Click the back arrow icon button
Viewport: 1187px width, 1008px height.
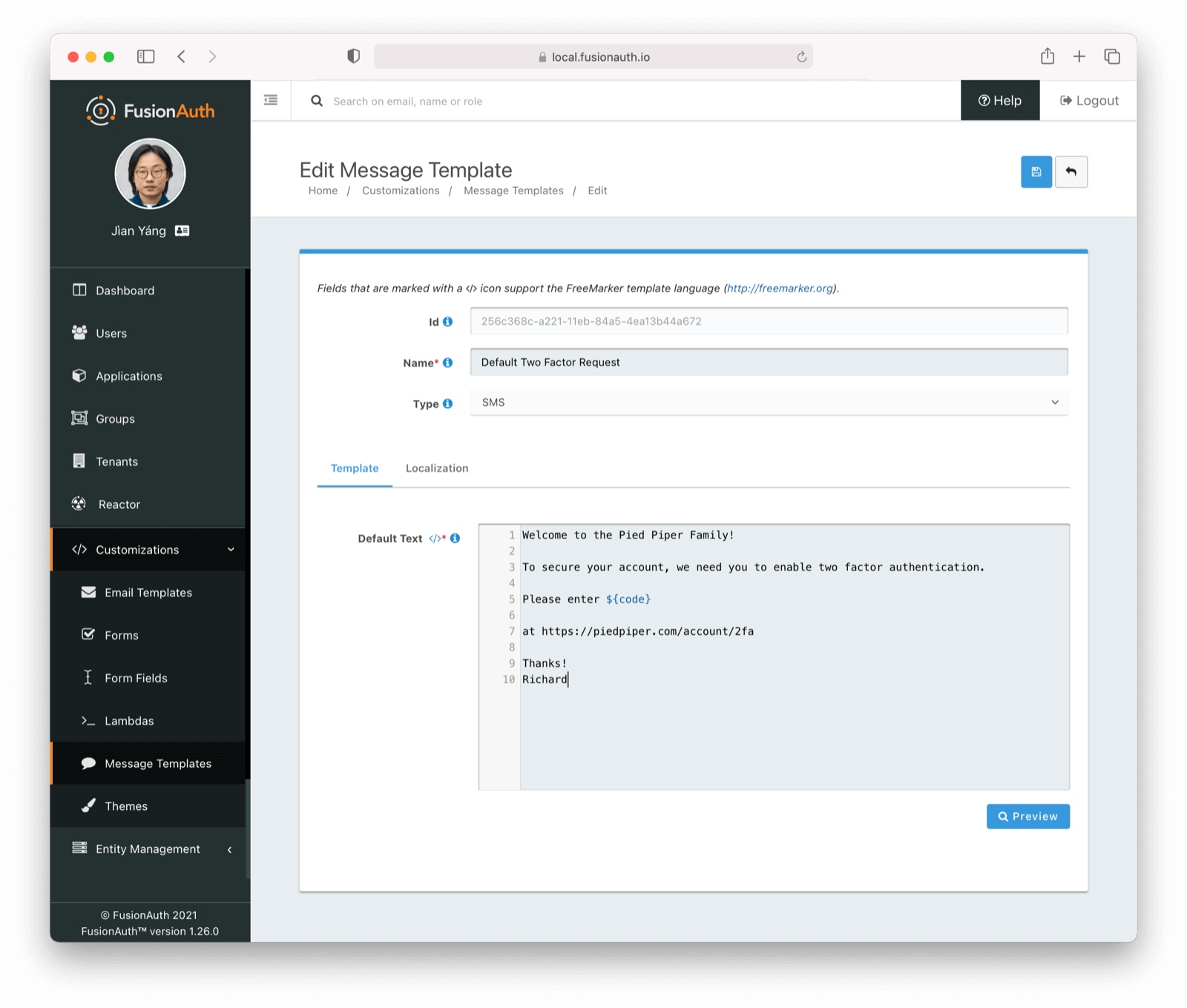(1071, 172)
